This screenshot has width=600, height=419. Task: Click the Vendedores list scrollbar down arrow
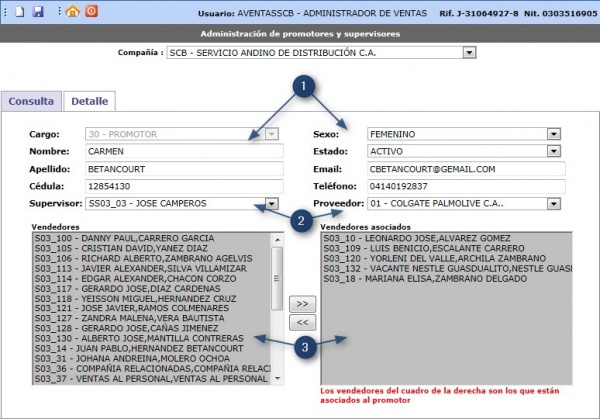click(x=277, y=378)
